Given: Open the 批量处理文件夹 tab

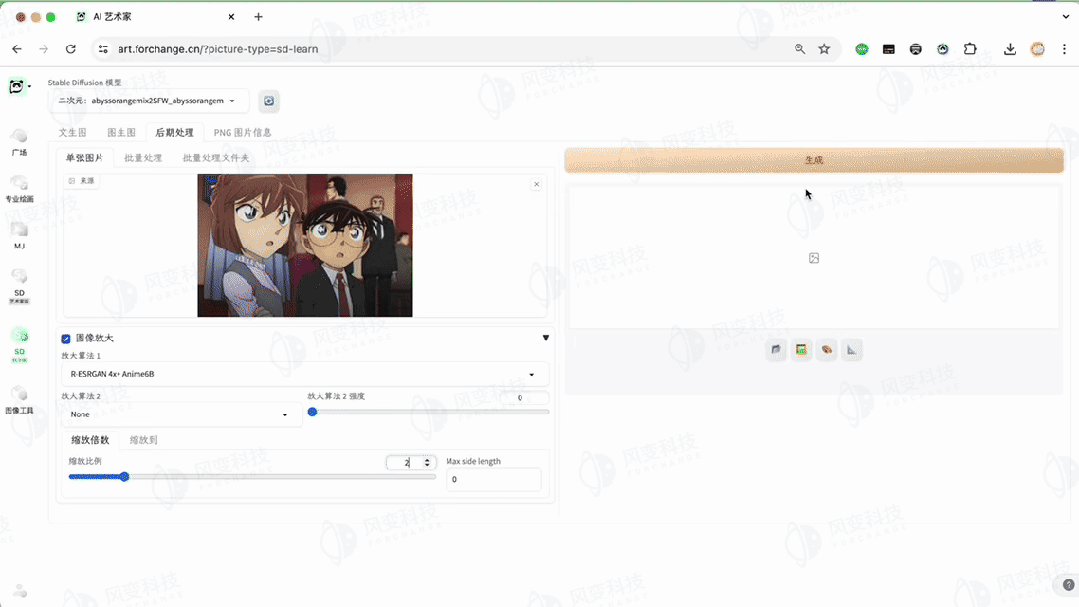Looking at the screenshot, I should (x=216, y=158).
